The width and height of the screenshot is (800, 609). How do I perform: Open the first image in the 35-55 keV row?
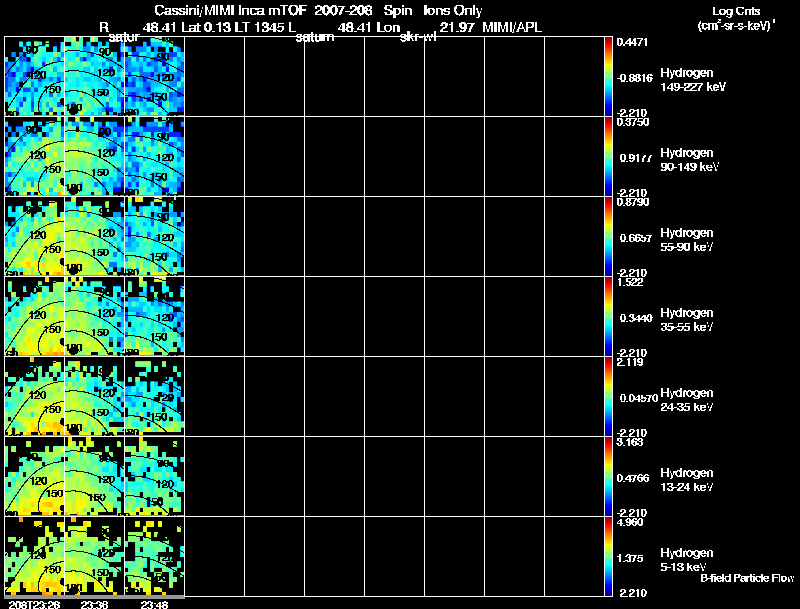[34, 316]
